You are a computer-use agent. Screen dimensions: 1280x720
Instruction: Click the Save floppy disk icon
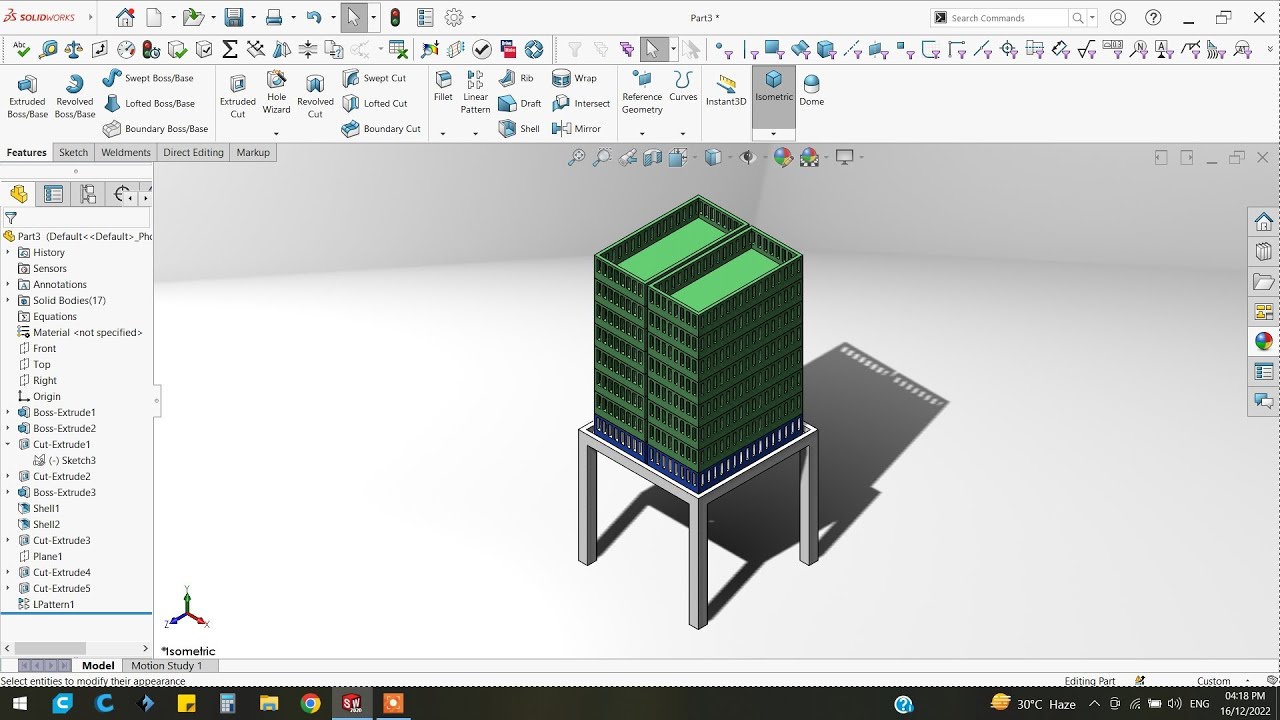coord(234,18)
